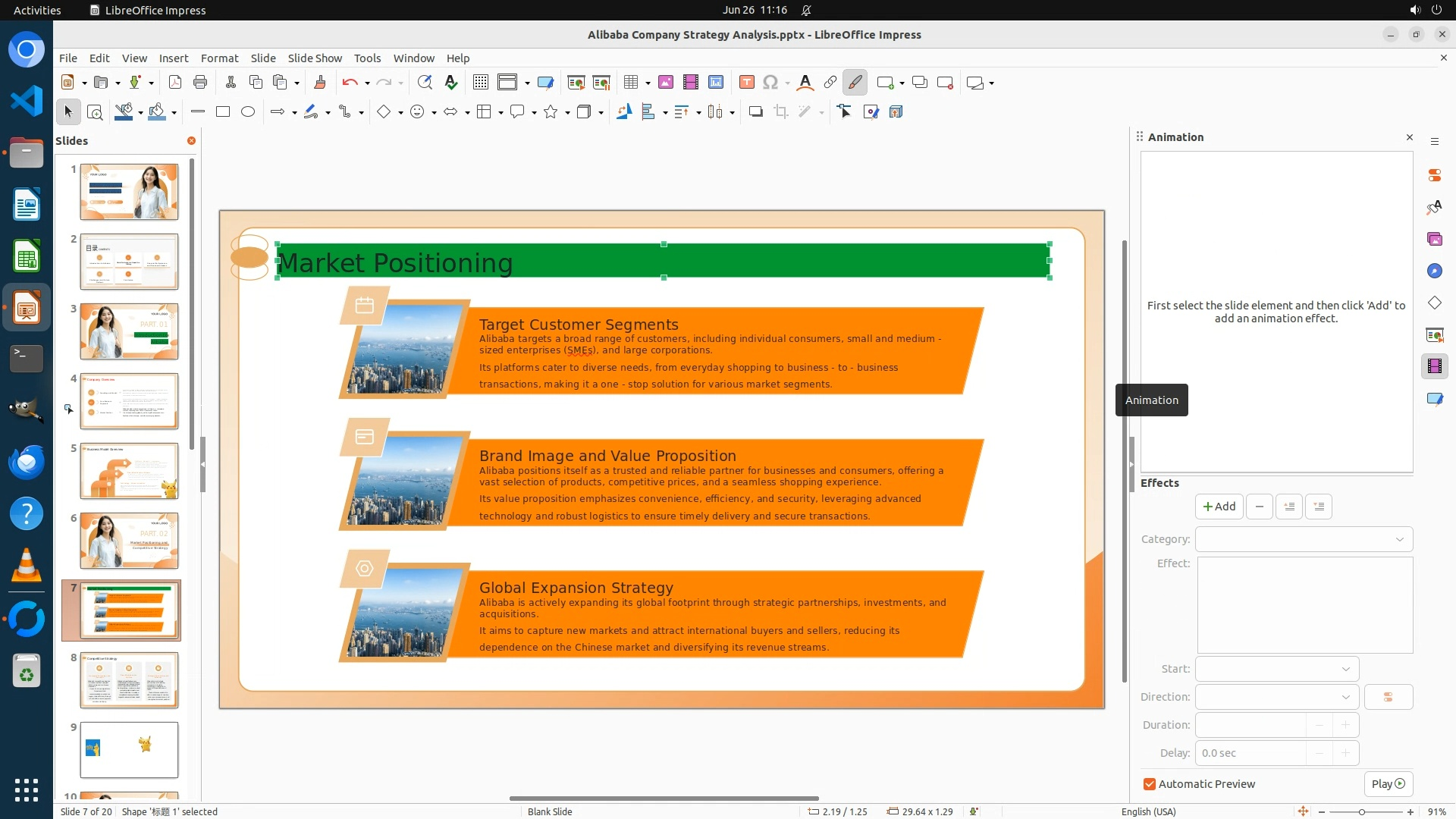Toggle the highlighter color tool
The image size is (1456, 819).
(x=855, y=83)
